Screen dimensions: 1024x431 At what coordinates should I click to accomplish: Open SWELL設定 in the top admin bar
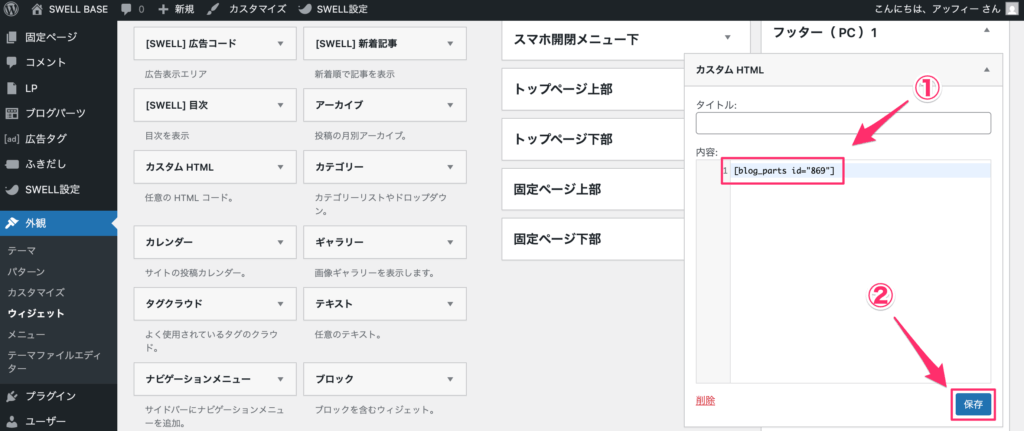(332, 10)
